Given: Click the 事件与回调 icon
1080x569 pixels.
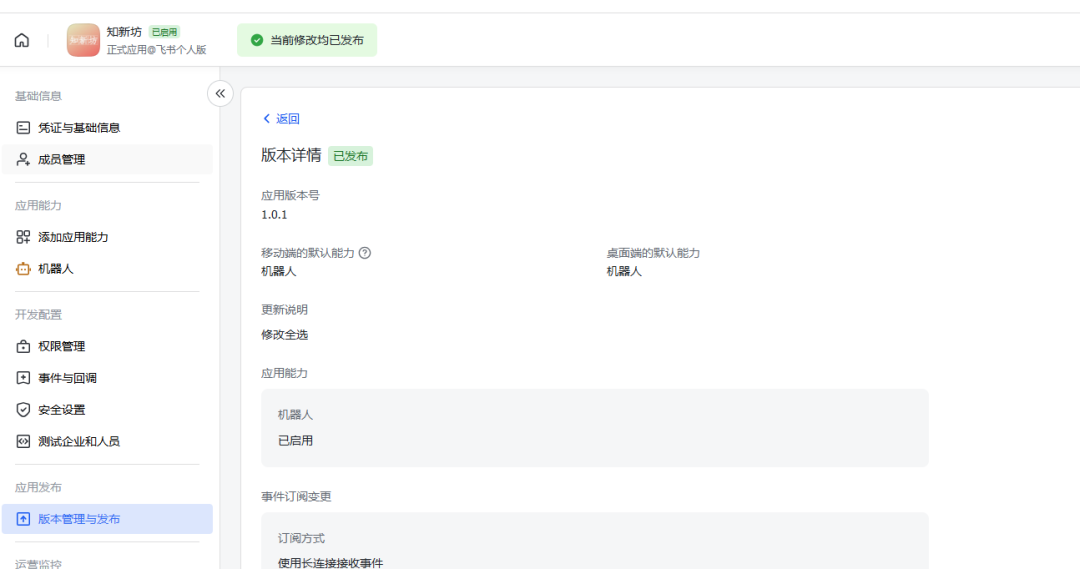Looking at the screenshot, I should coord(24,378).
